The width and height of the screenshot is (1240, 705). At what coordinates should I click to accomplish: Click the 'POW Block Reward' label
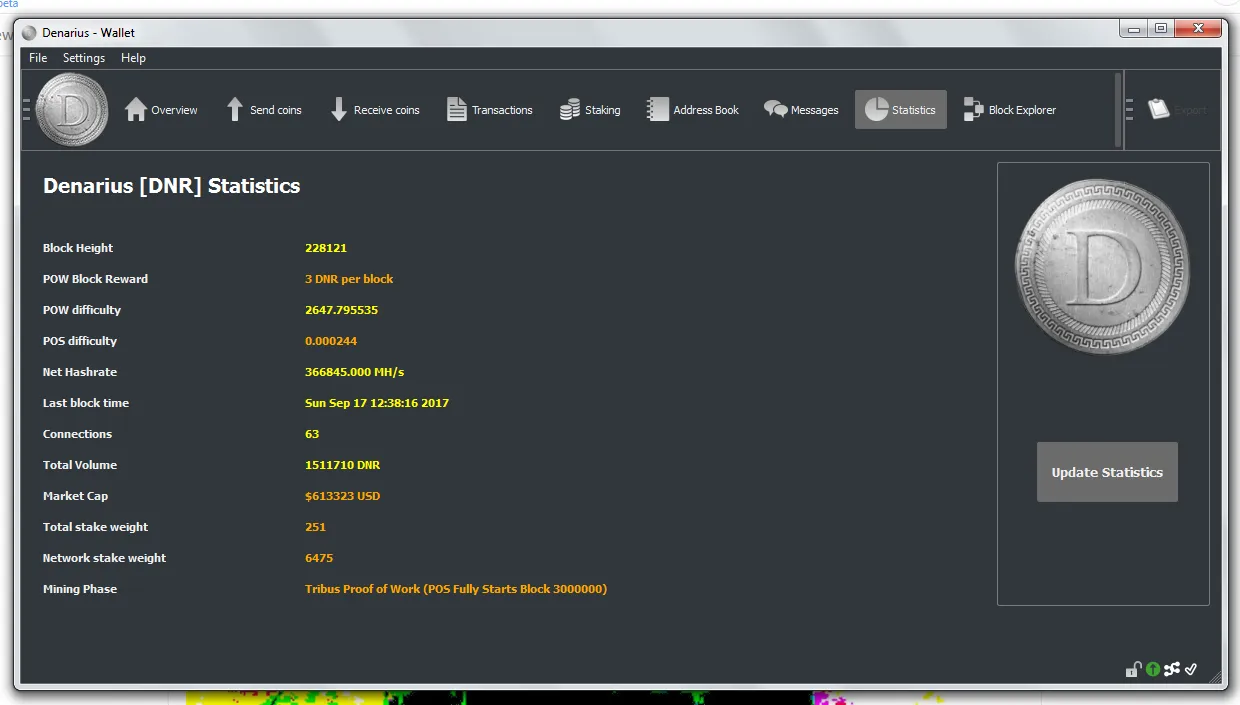[95, 279]
